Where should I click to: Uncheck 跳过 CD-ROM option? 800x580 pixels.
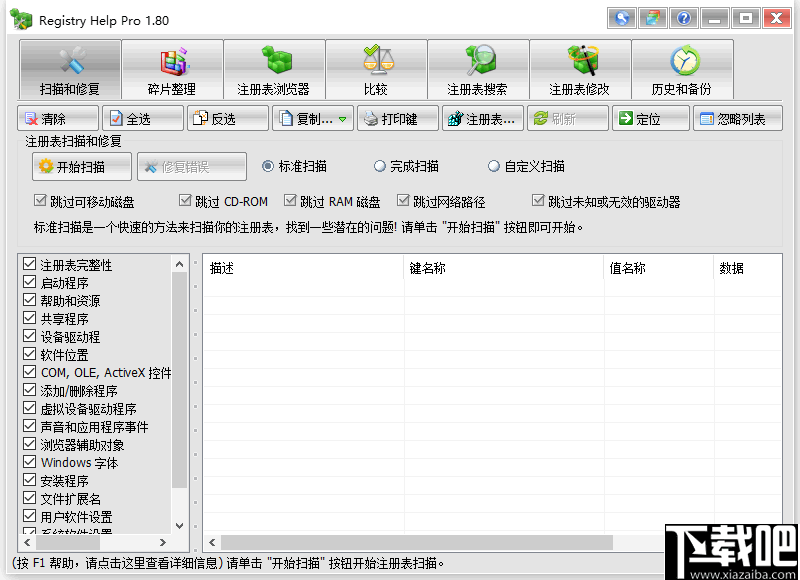[x=185, y=200]
